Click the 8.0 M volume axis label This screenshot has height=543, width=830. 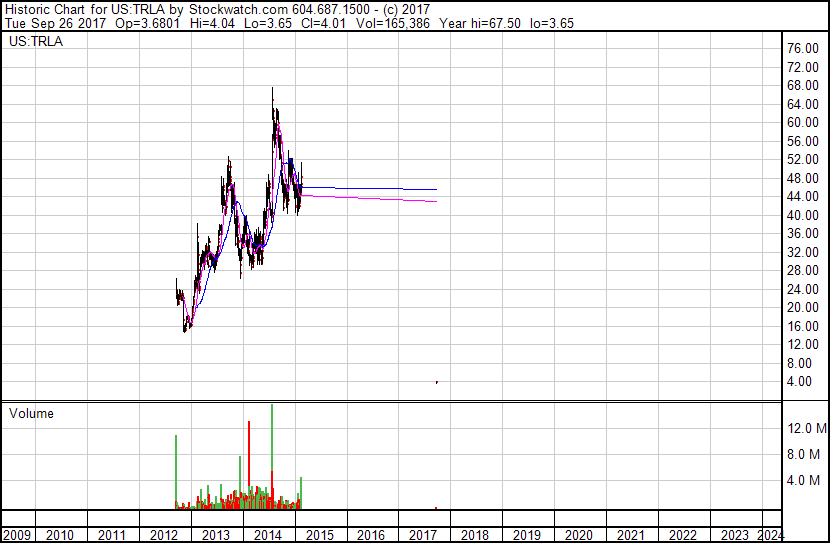point(802,454)
